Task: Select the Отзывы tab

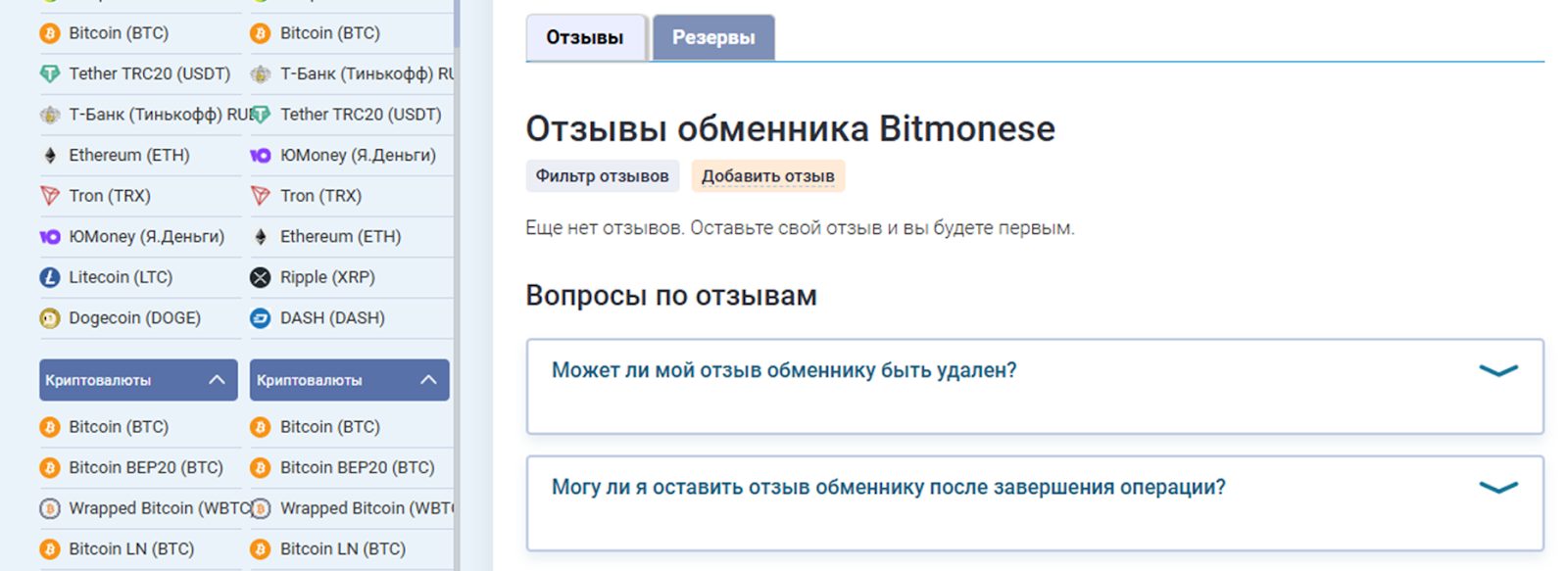Action: pyautogui.click(x=585, y=38)
